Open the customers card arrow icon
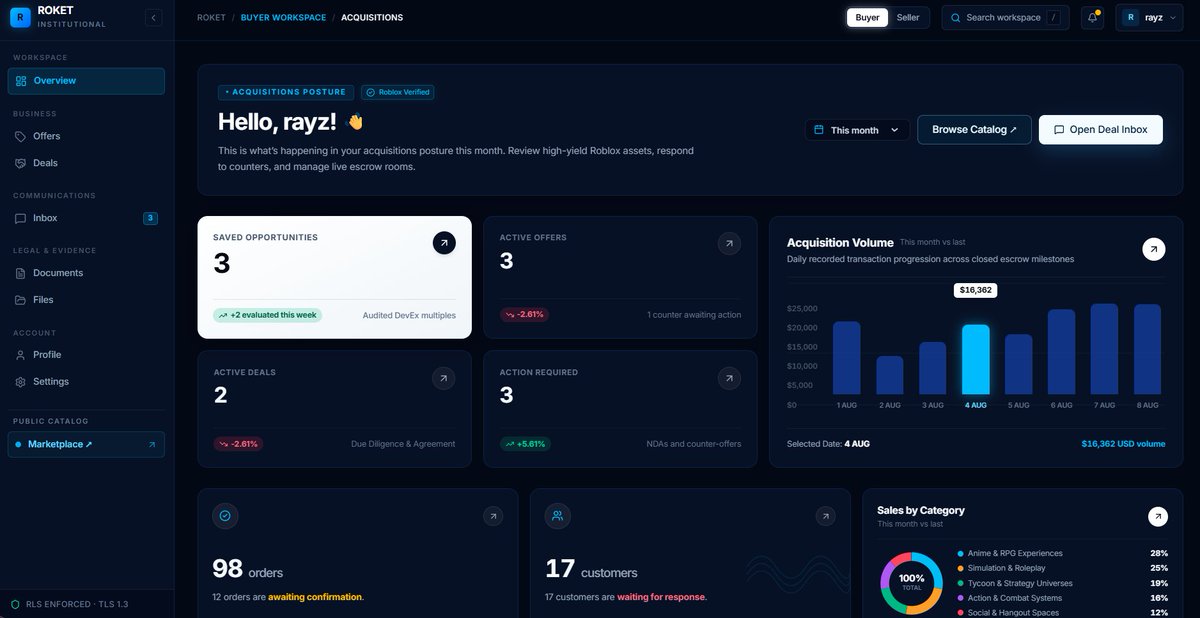The image size is (1200, 618). (x=825, y=516)
